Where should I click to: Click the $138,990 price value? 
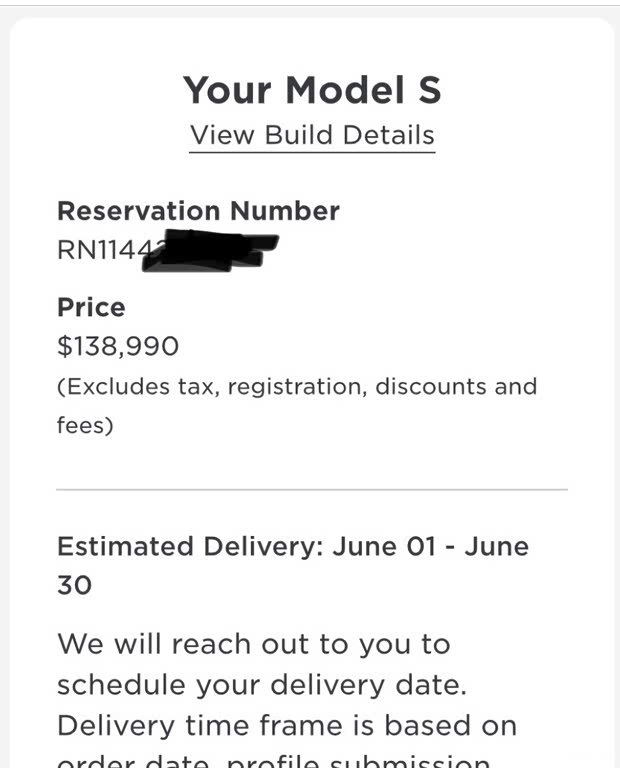click(118, 347)
